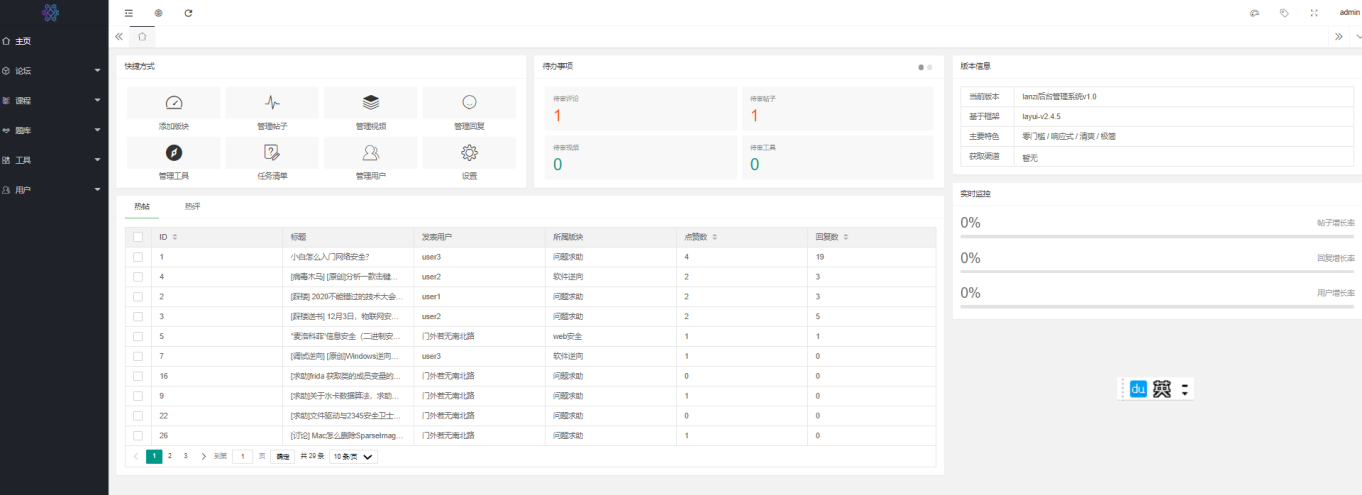Open the 任务清单 shortcut icon
Screen dimensions: 1362x495
(x=272, y=153)
